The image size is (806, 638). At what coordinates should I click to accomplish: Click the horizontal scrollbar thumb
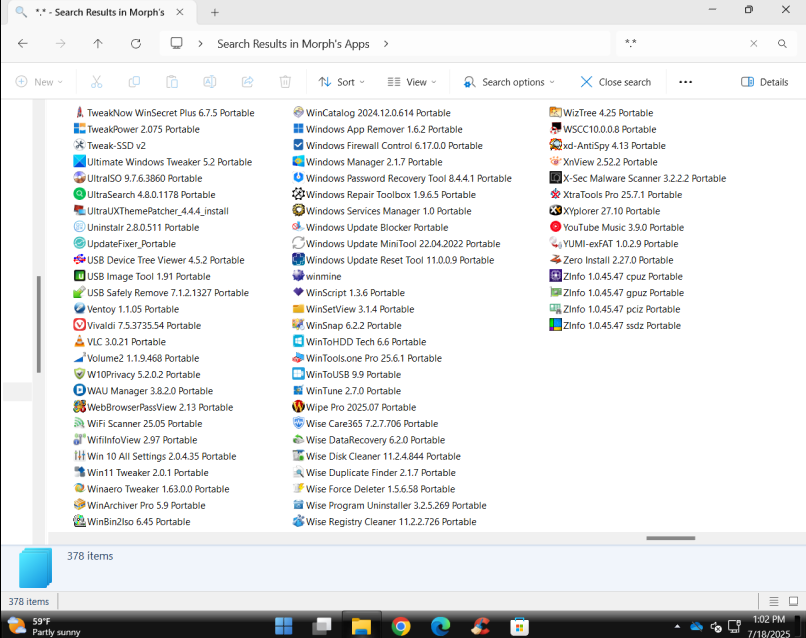[670, 538]
